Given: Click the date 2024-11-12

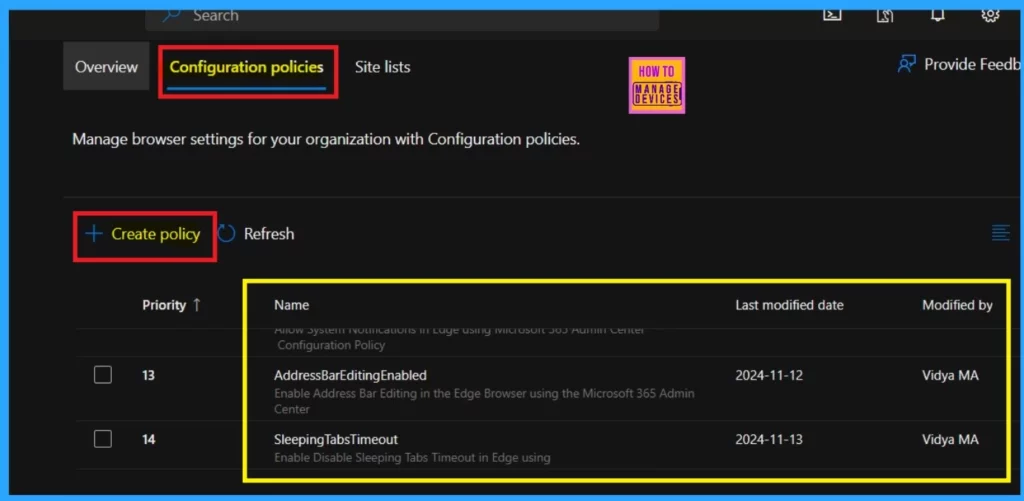Looking at the screenshot, I should (x=769, y=376).
